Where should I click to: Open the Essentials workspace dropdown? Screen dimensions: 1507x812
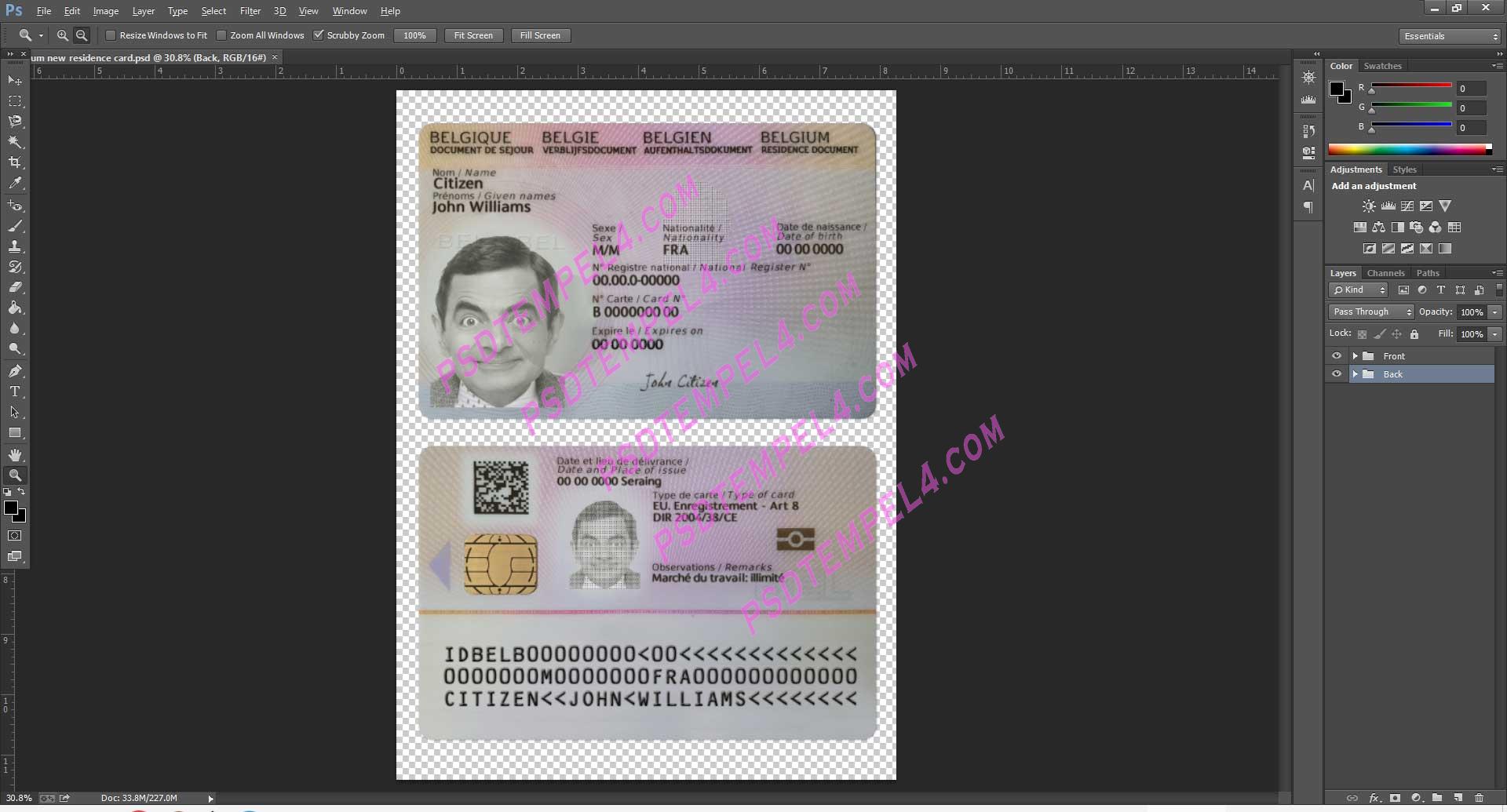1450,36
